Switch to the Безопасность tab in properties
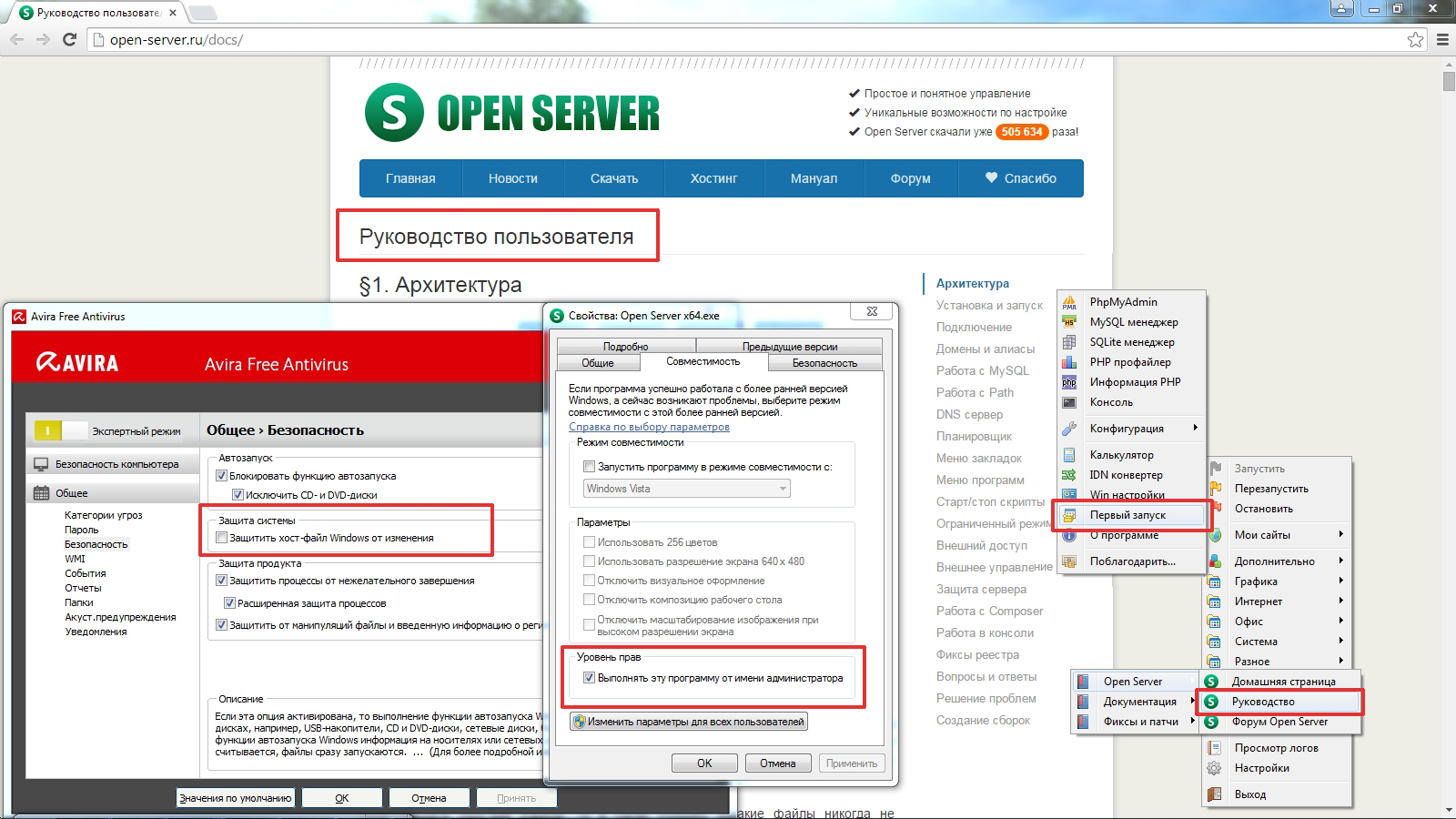 pyautogui.click(x=824, y=363)
